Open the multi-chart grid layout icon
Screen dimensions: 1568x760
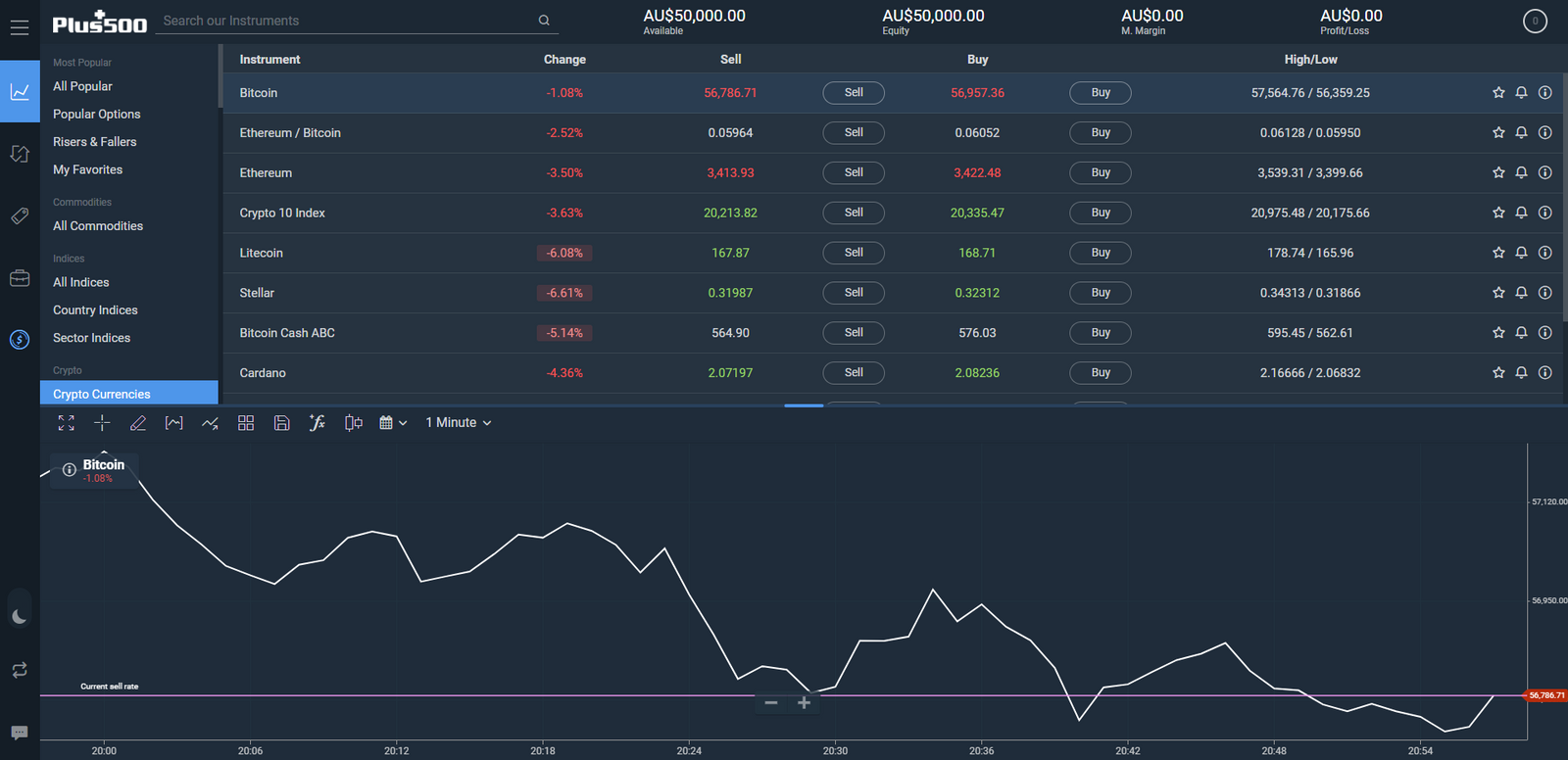click(x=246, y=423)
